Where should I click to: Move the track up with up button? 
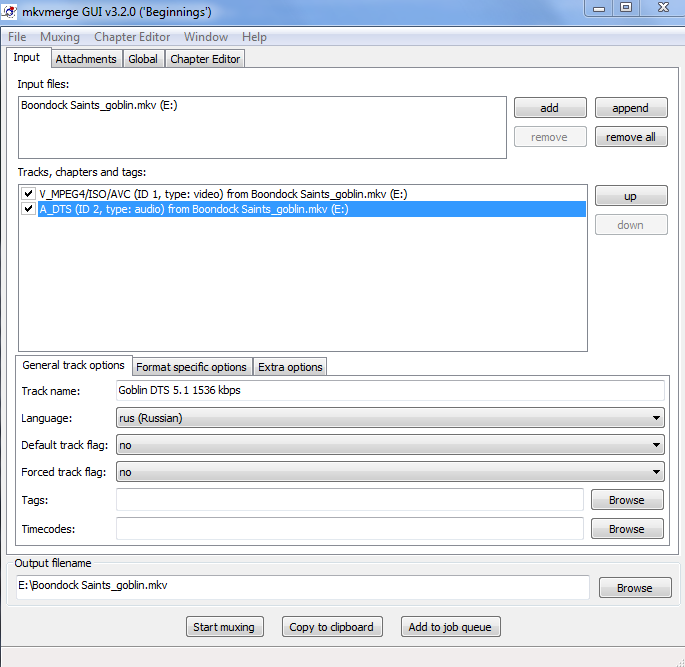click(630, 196)
